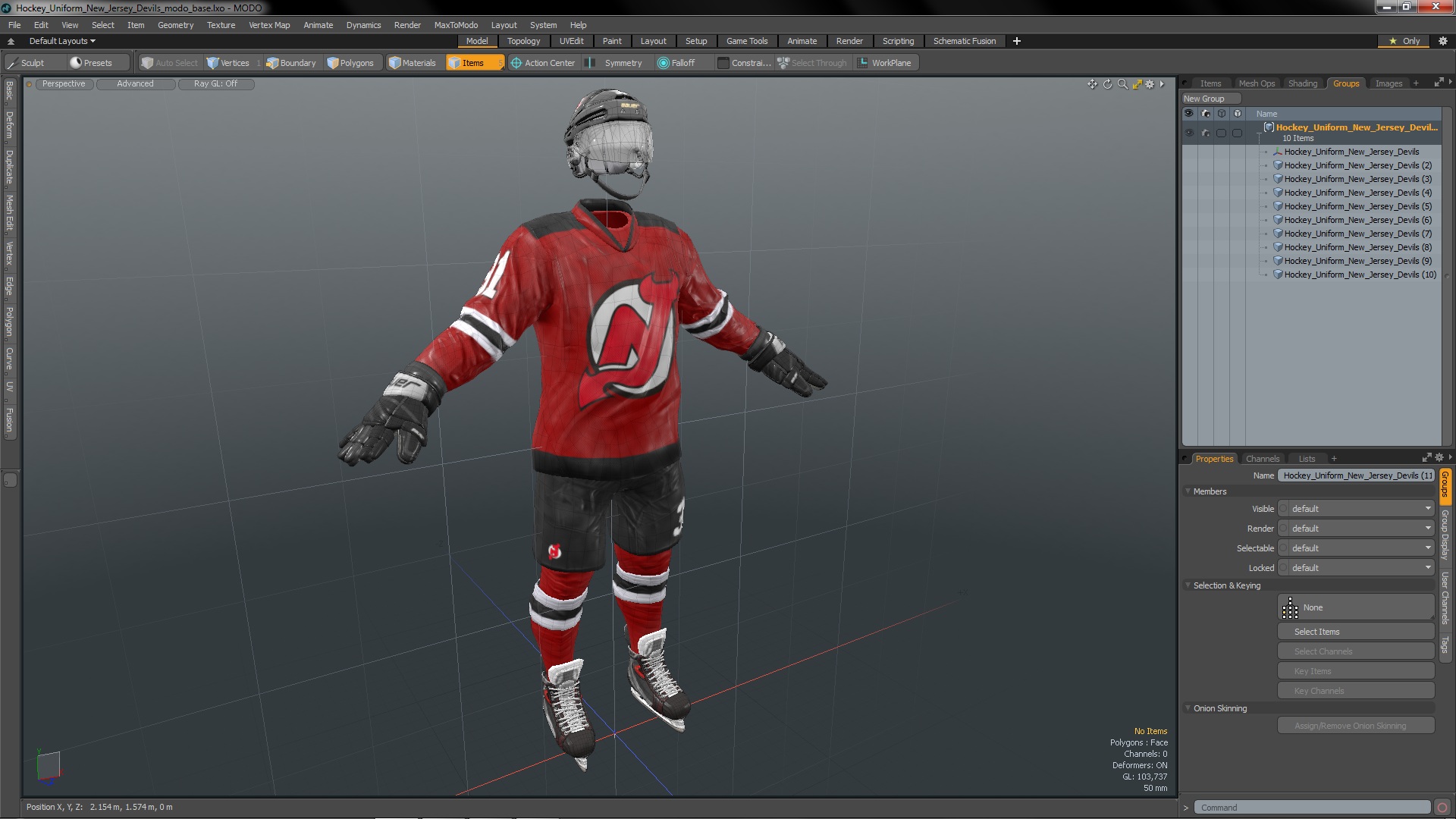Activate Items selection mode
This screenshot has height=819, width=1456.
[x=474, y=63]
